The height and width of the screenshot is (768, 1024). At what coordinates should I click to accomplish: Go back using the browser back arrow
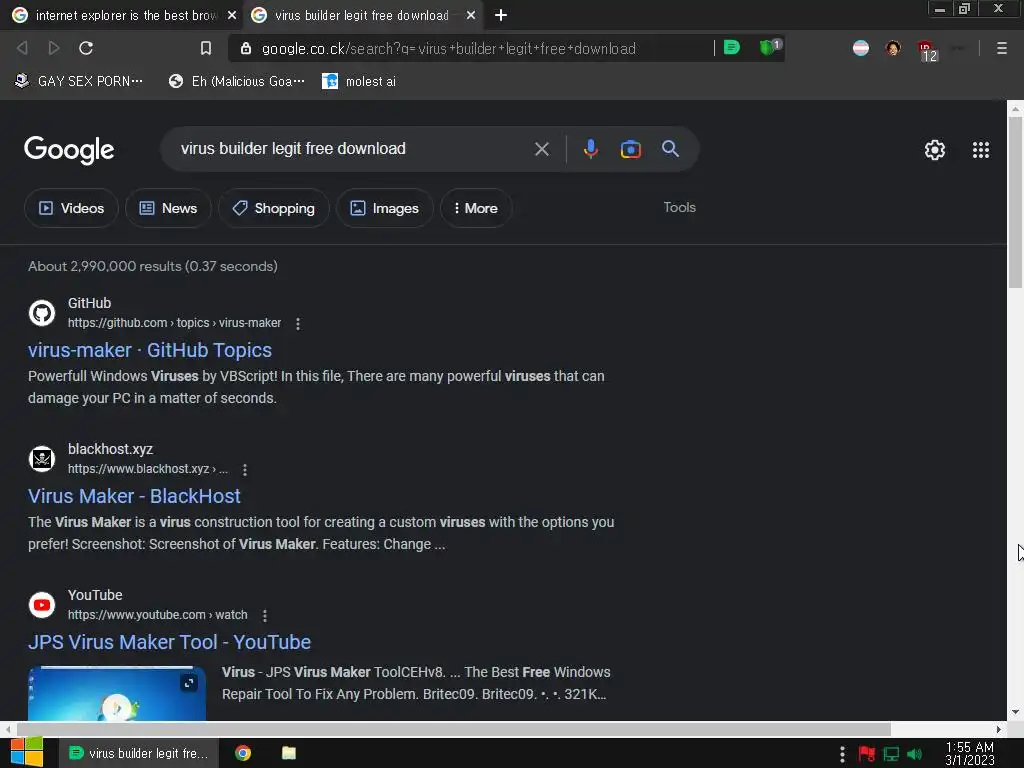(x=22, y=48)
